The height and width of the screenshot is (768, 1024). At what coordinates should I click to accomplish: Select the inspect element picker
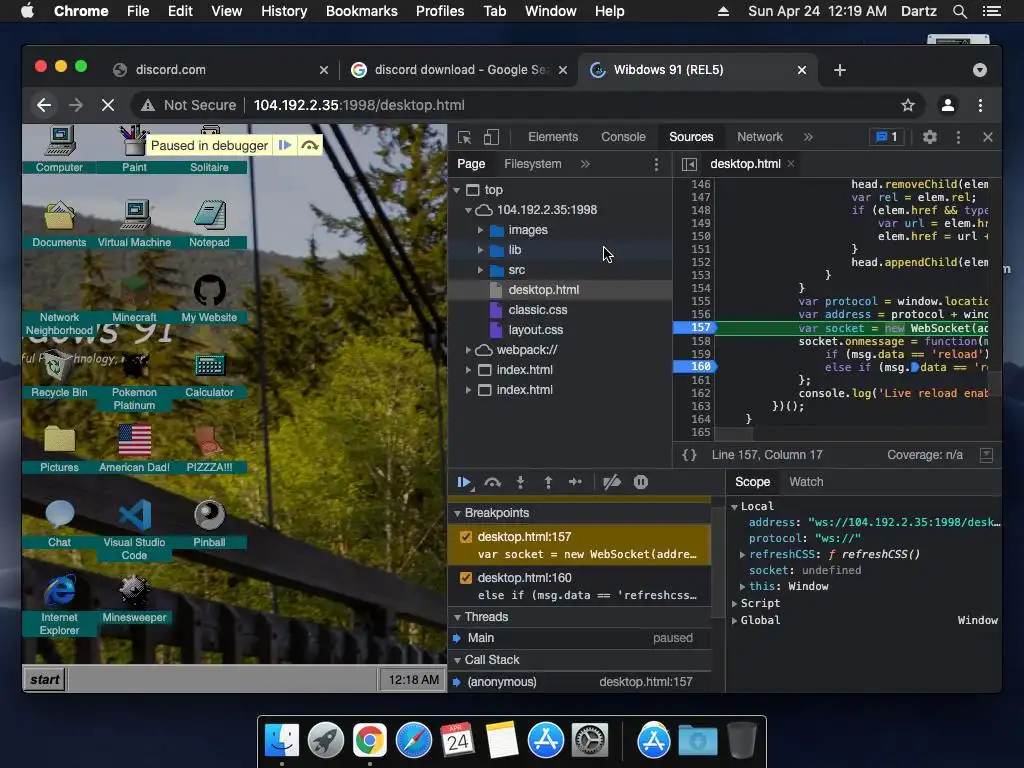(464, 136)
